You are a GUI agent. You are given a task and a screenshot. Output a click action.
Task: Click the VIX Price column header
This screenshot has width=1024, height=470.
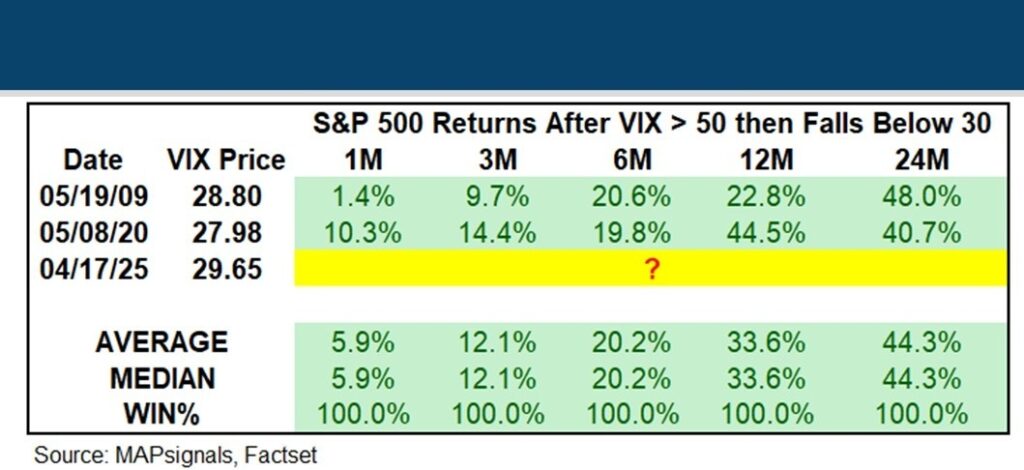coord(225,160)
